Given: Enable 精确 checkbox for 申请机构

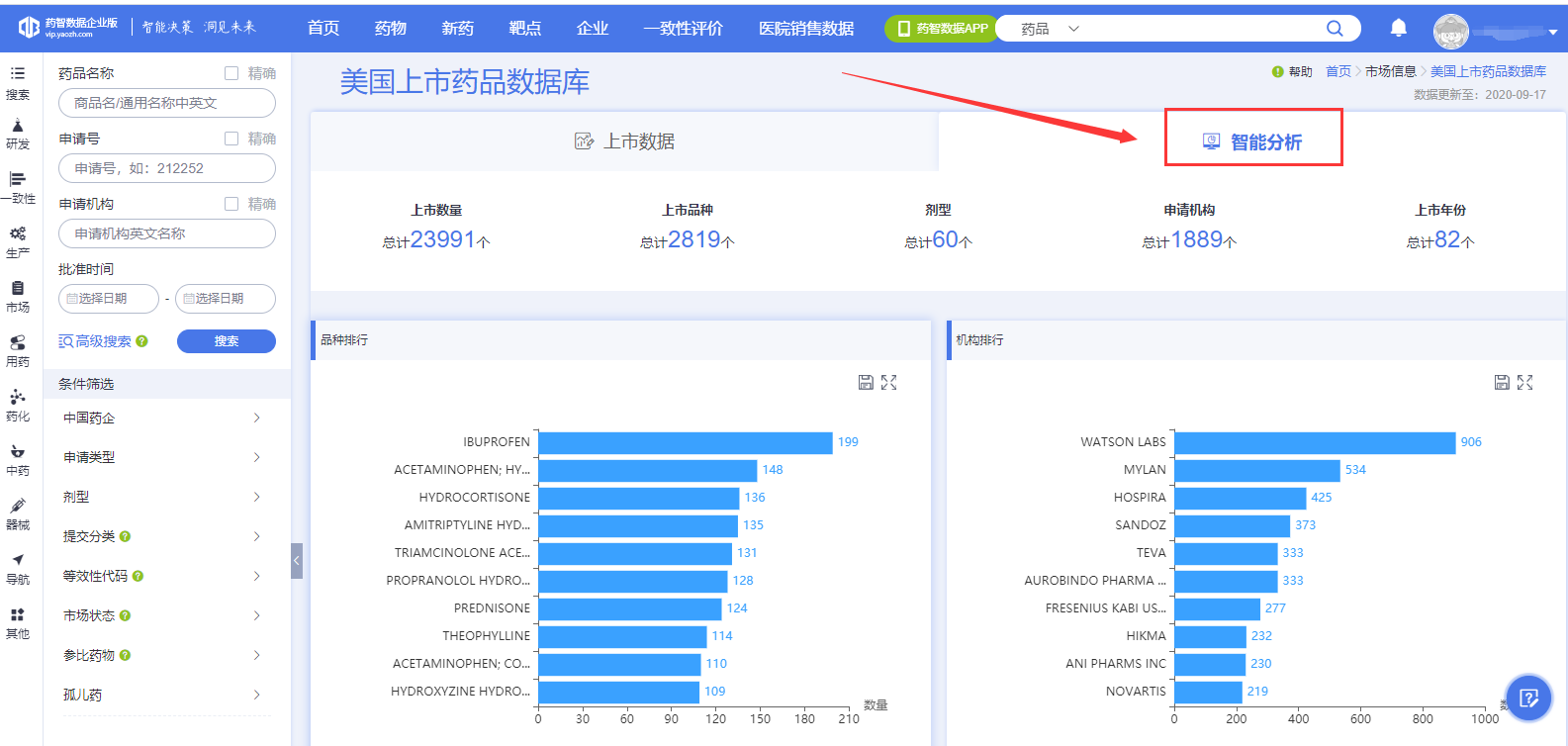Looking at the screenshot, I should tap(231, 204).
